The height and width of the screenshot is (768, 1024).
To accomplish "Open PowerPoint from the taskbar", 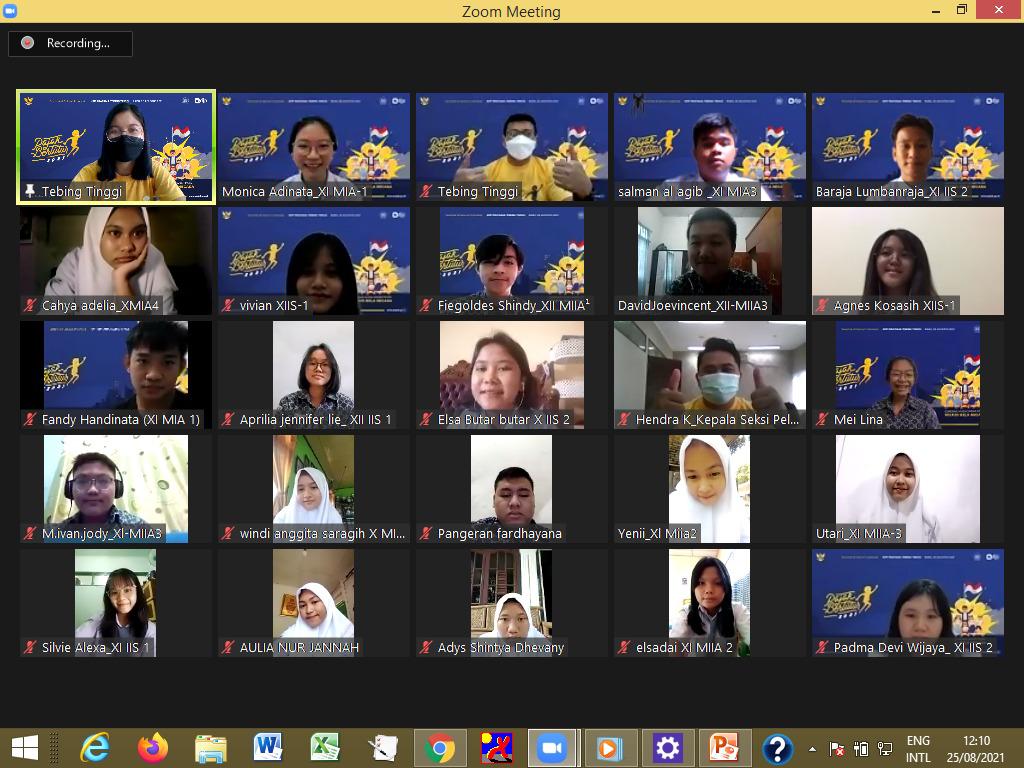I will click(x=723, y=748).
